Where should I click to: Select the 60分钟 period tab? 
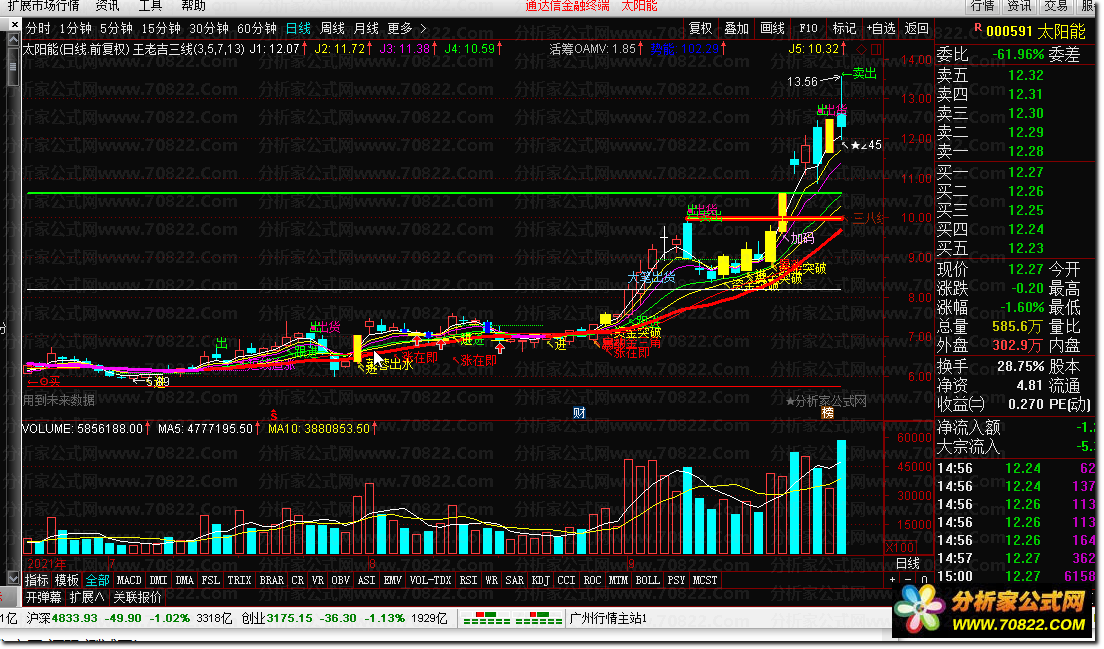[x=257, y=29]
